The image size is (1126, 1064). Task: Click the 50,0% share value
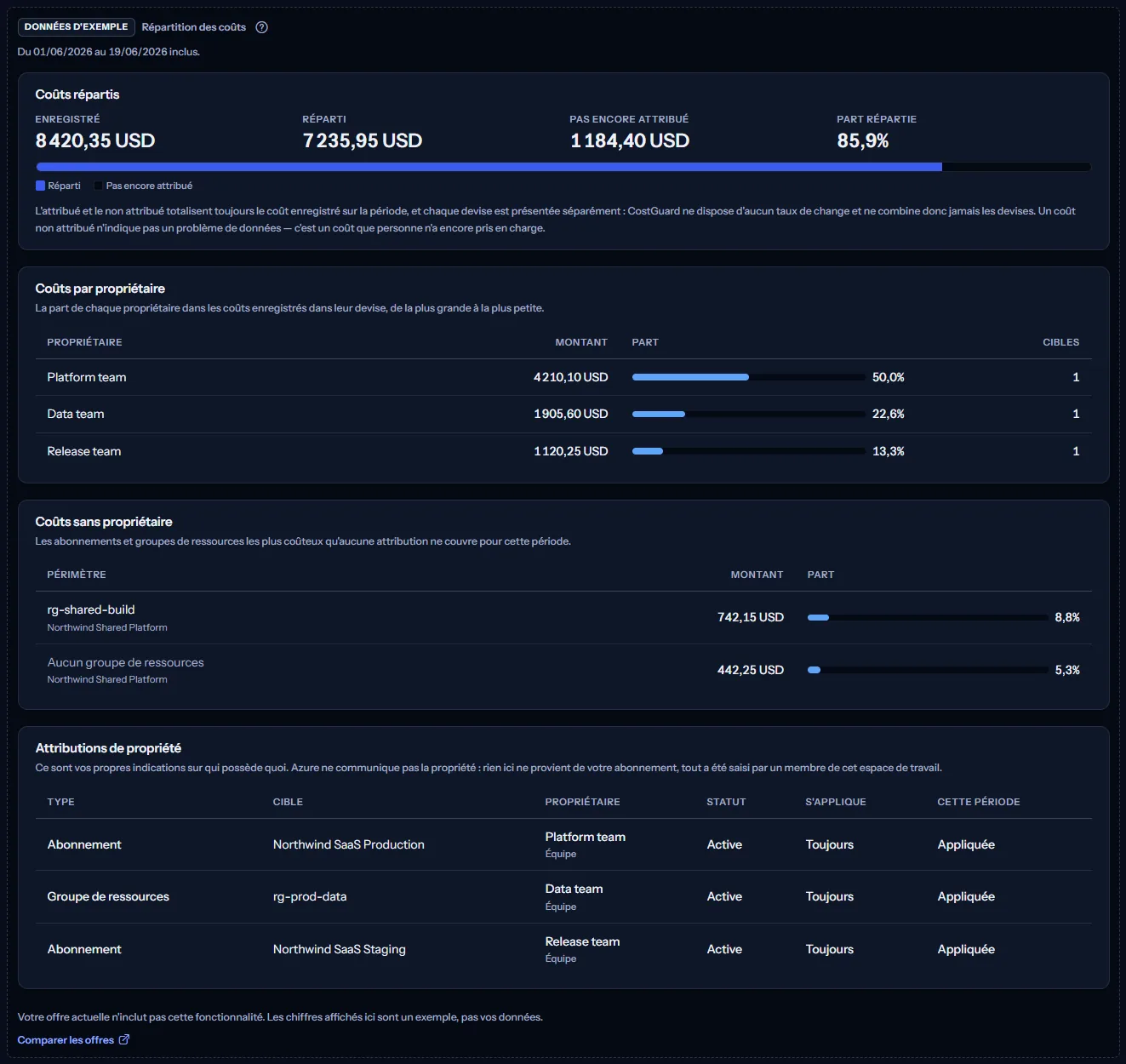889,377
